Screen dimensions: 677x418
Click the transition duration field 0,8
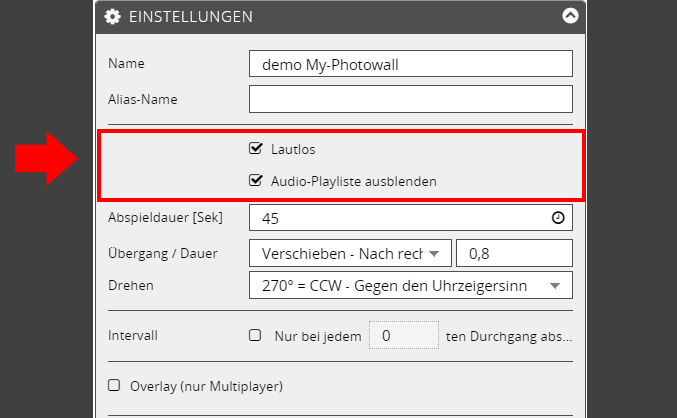(x=514, y=254)
